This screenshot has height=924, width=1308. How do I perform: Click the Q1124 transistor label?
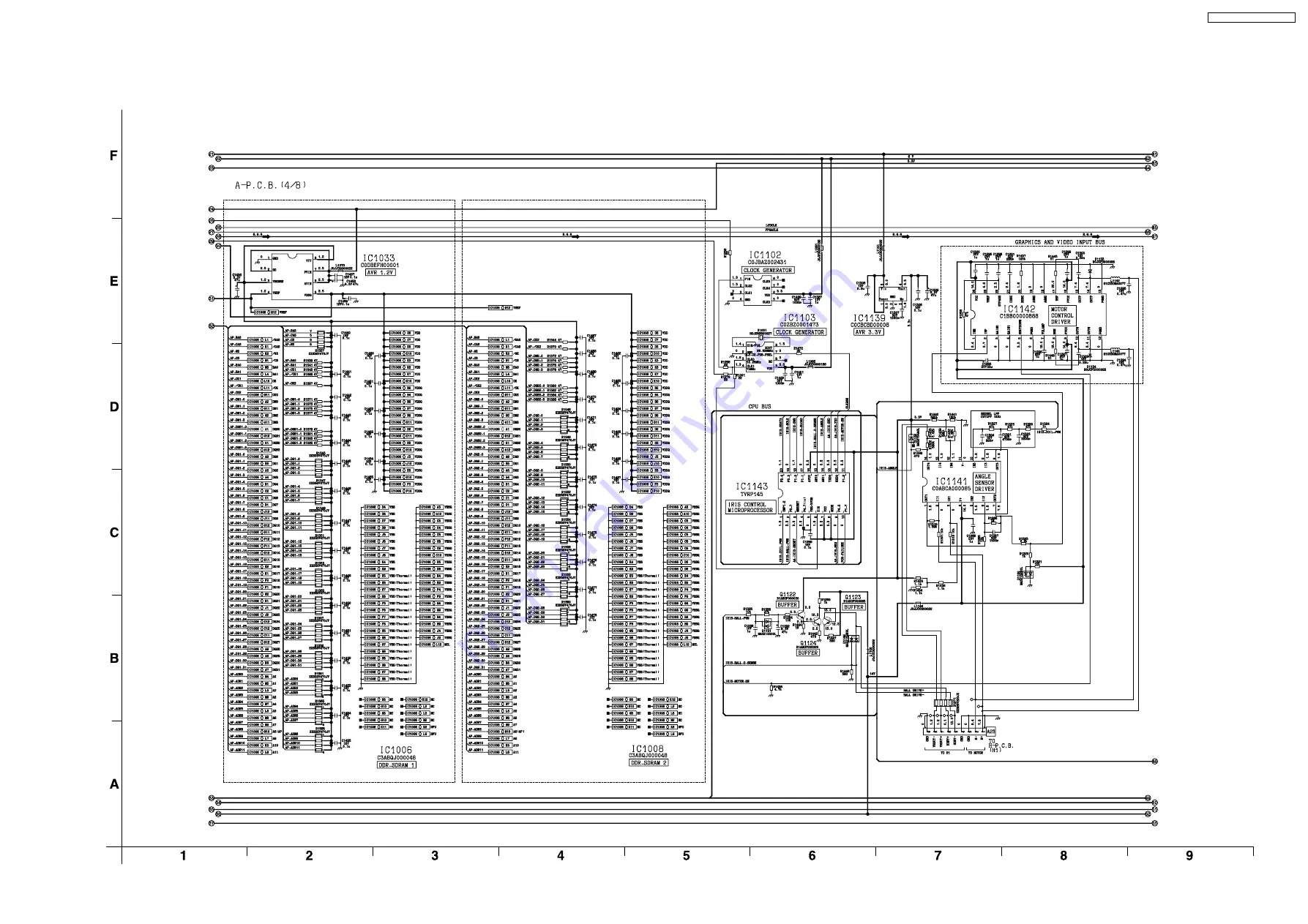tap(808, 643)
